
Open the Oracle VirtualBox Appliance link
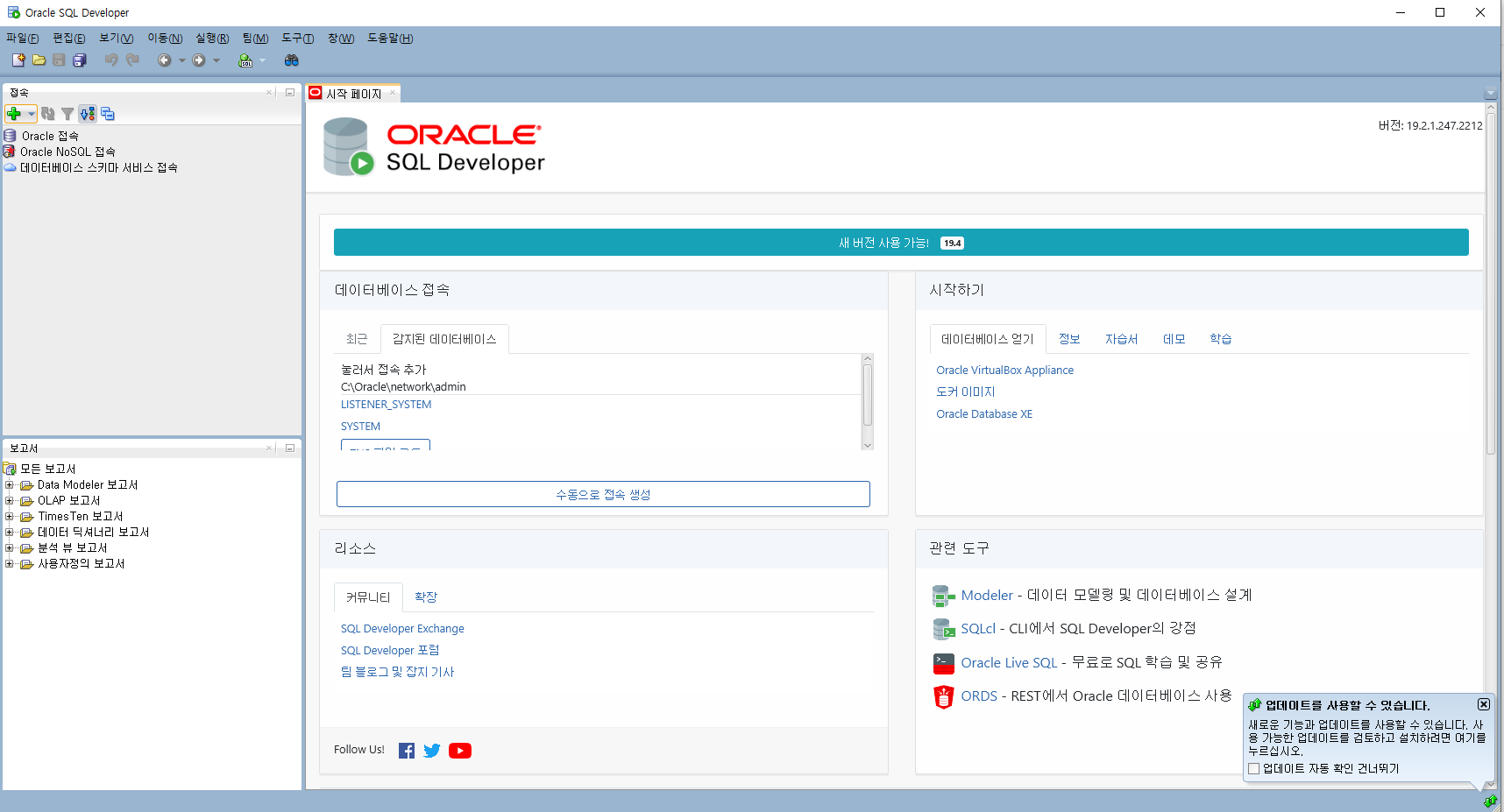1004,371
